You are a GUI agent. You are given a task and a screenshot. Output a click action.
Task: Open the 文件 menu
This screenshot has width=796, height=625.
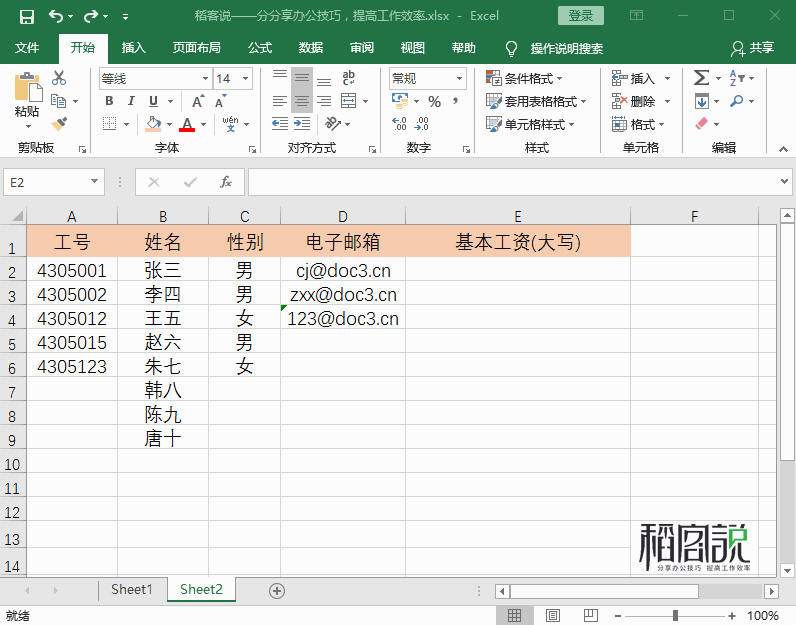coord(26,48)
